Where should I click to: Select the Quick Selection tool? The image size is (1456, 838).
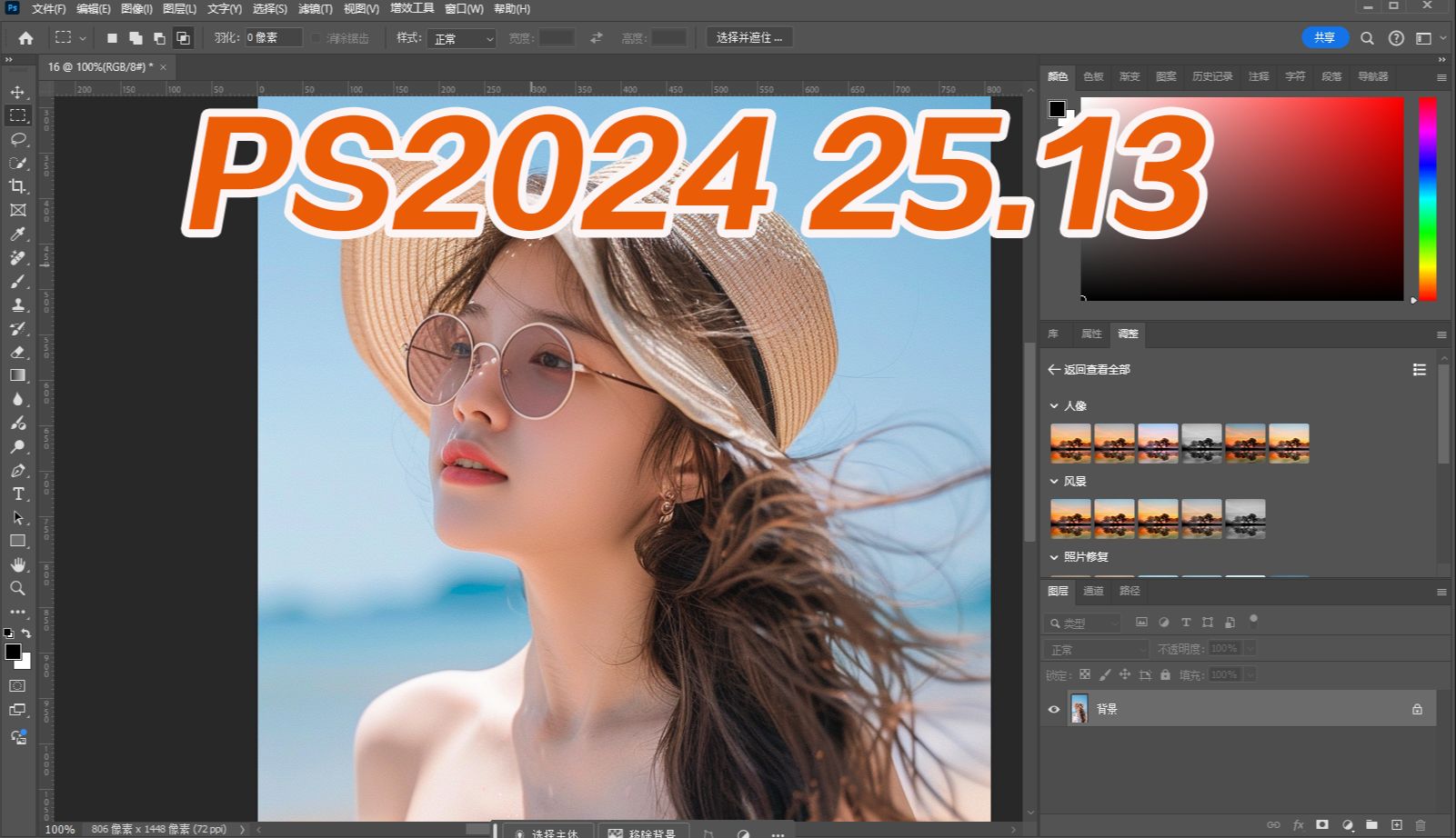click(17, 163)
